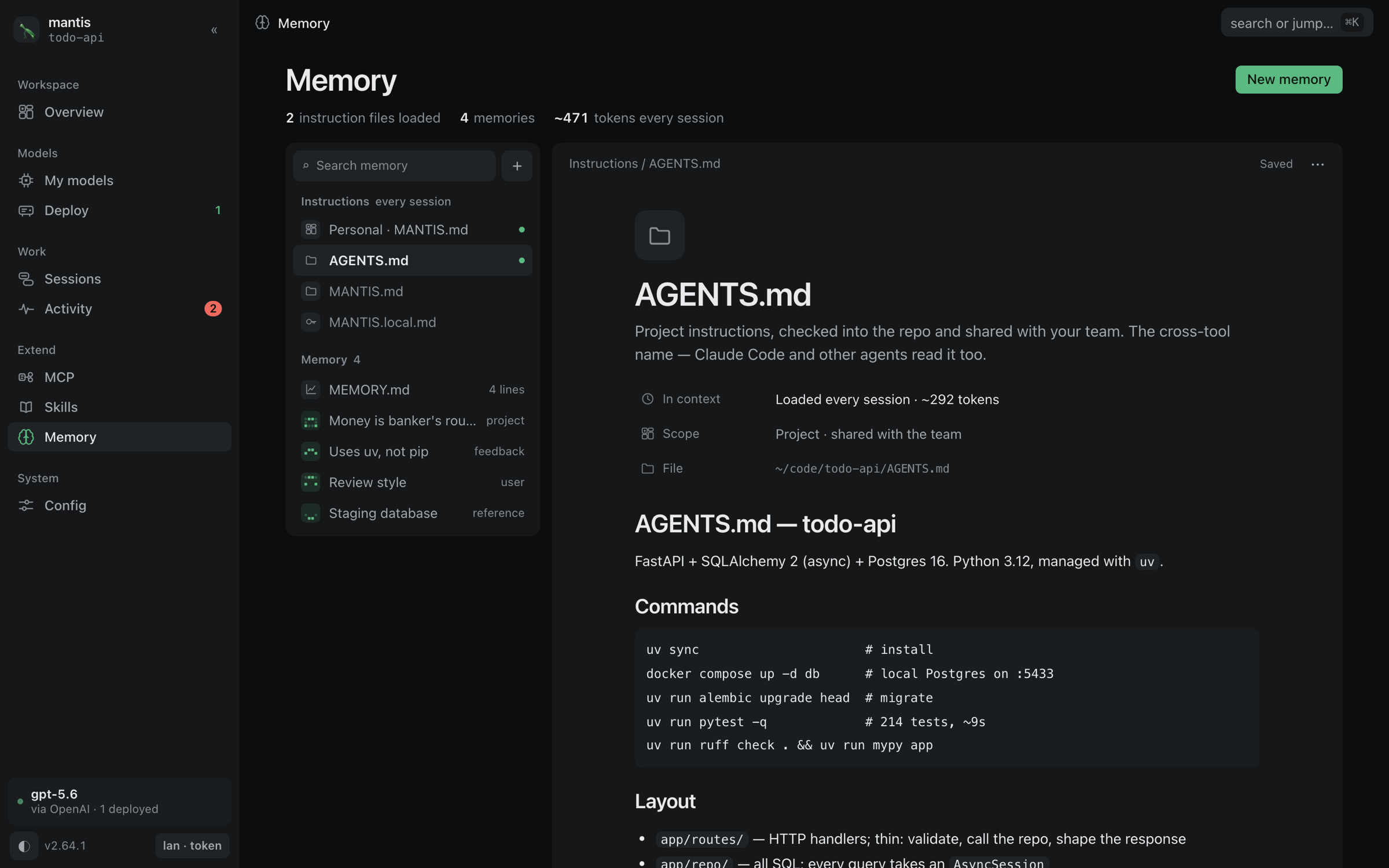Open search or jump box
Image resolution: width=1389 pixels, height=868 pixels.
tap(1297, 23)
